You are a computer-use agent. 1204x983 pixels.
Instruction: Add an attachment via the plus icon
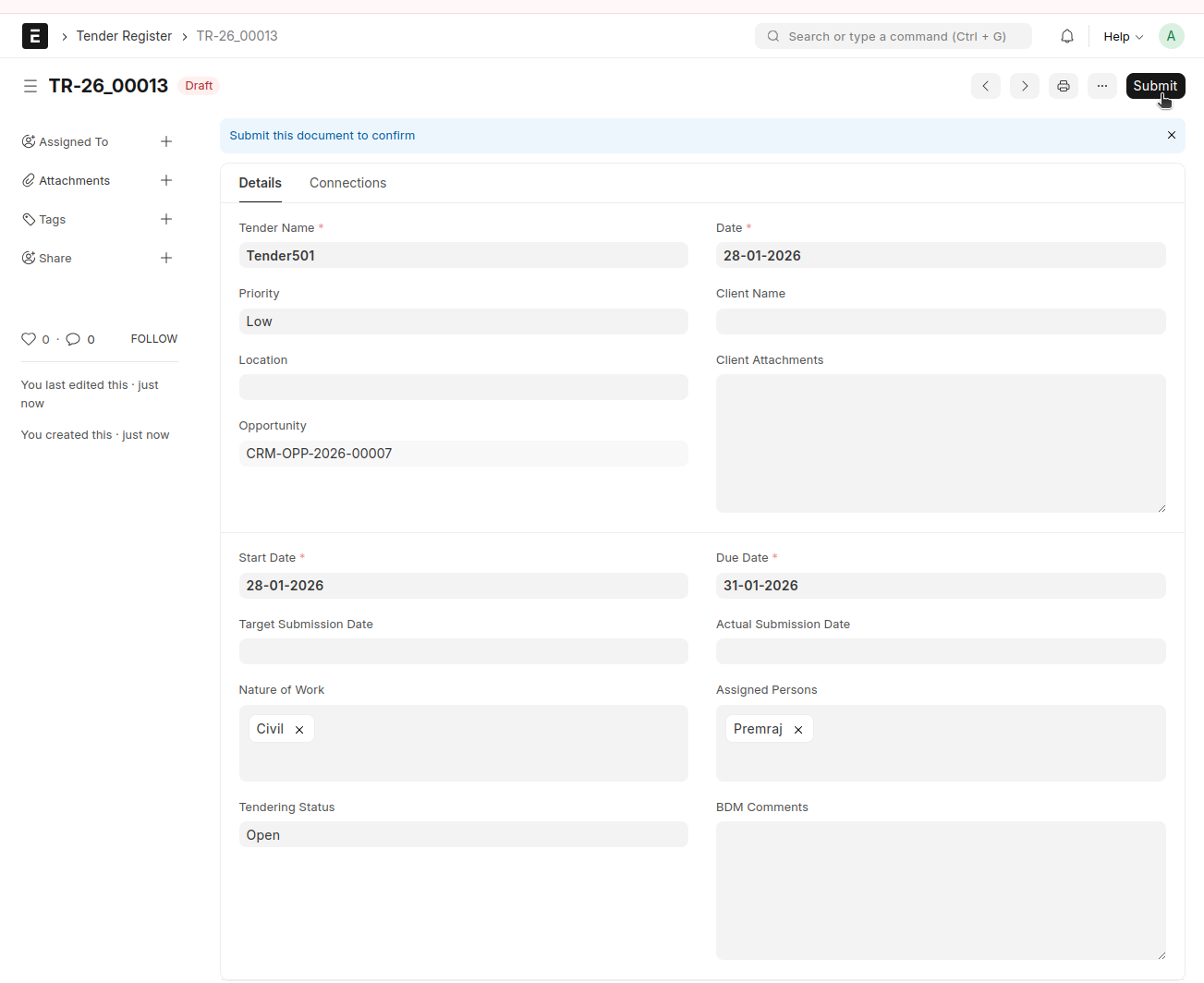pyautogui.click(x=166, y=180)
